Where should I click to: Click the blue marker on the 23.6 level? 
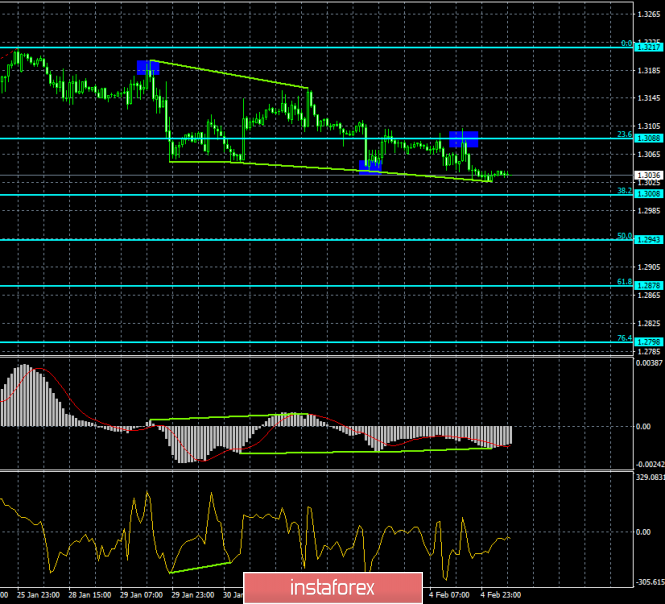[x=463, y=138]
